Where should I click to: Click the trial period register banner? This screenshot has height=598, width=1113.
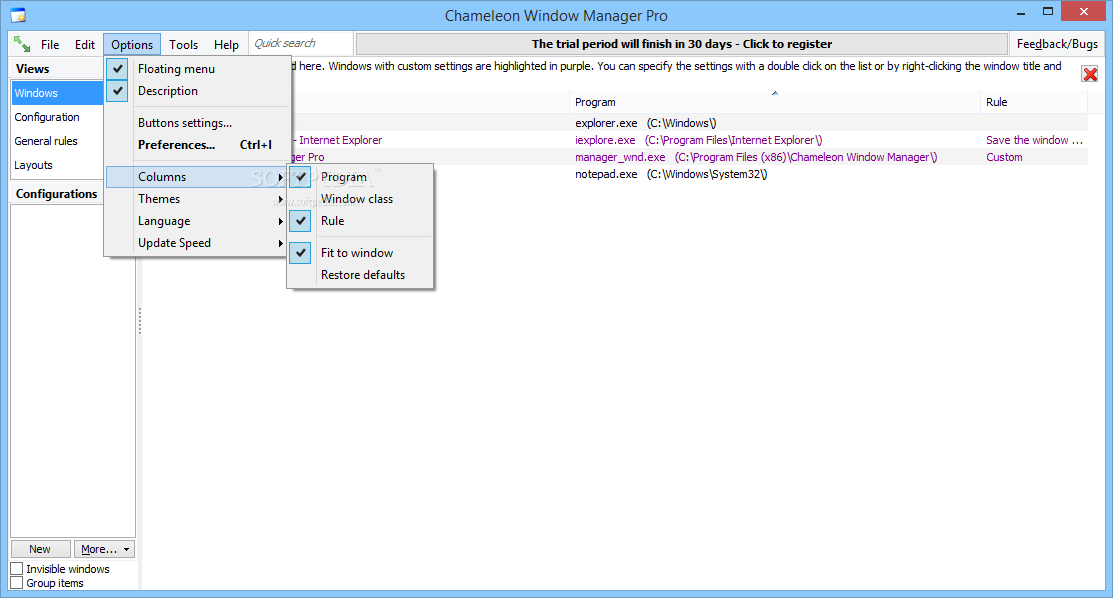tap(681, 44)
